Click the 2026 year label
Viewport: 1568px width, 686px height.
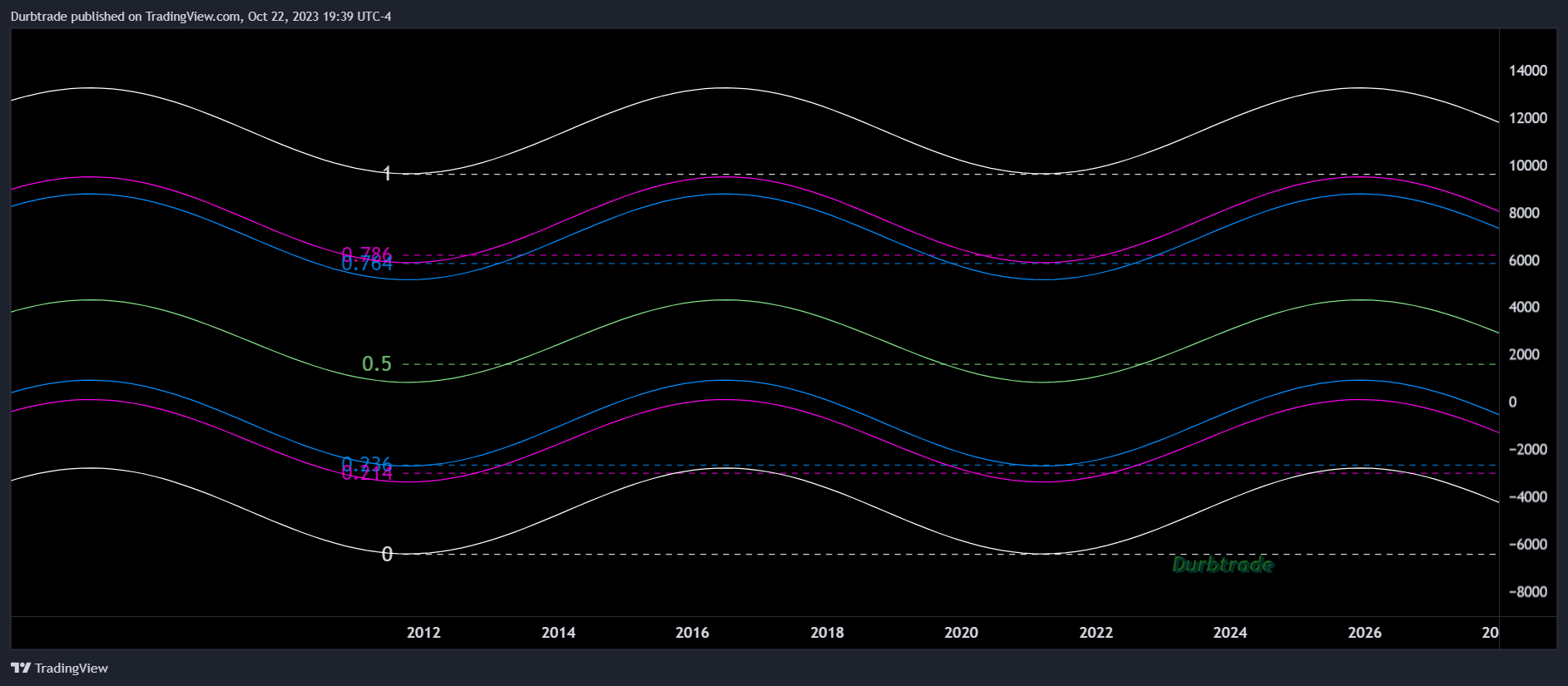[x=1364, y=633]
